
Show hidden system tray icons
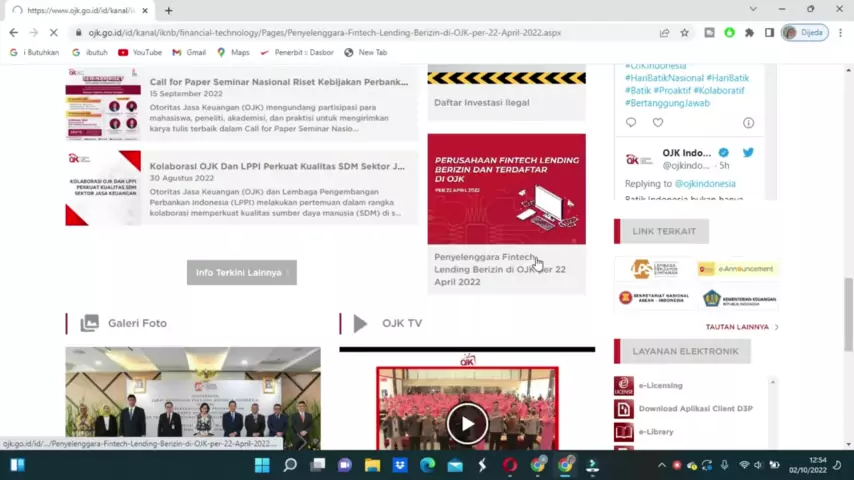(661, 465)
